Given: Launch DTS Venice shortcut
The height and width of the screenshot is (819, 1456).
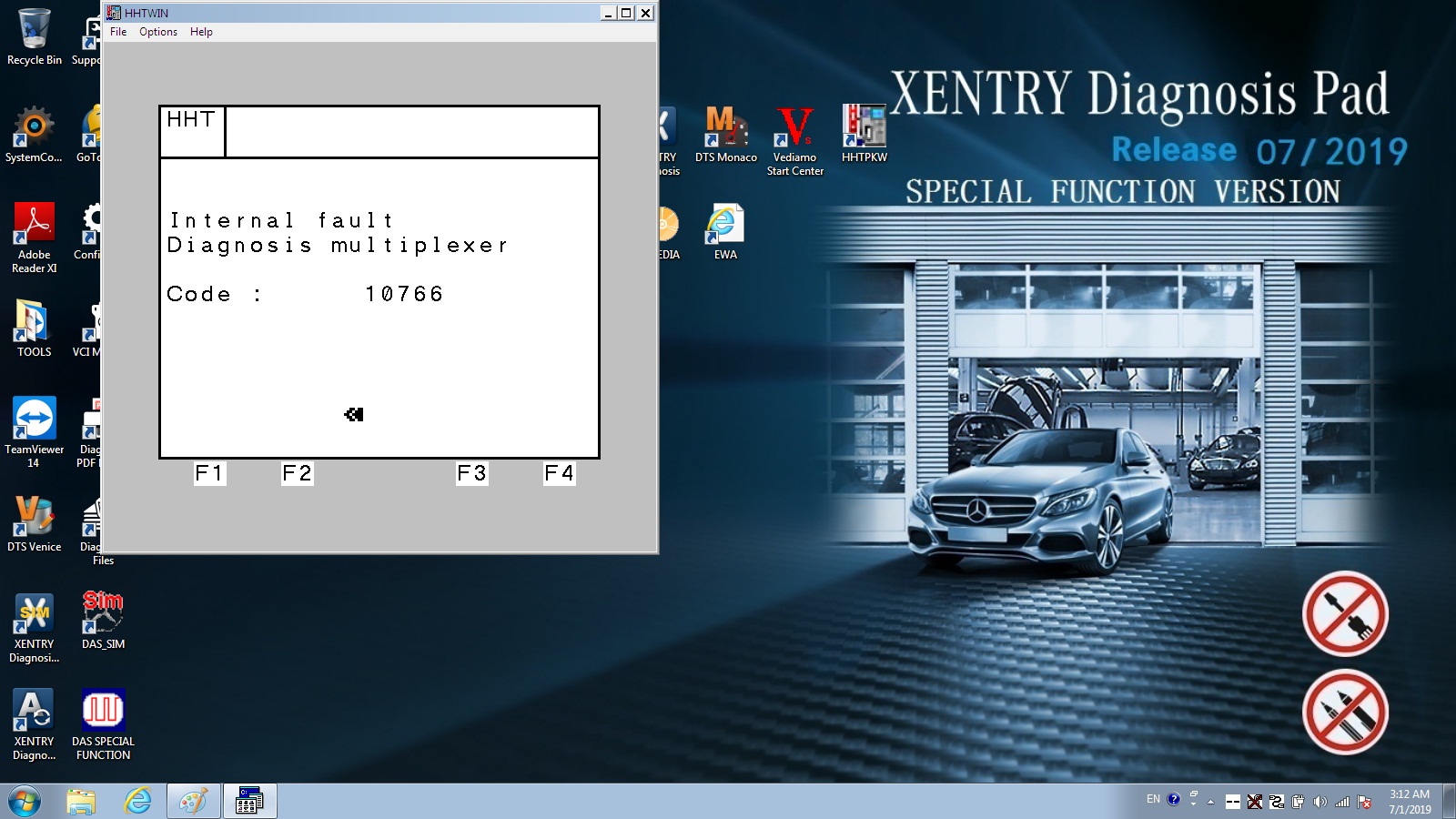Looking at the screenshot, I should 35,524.
